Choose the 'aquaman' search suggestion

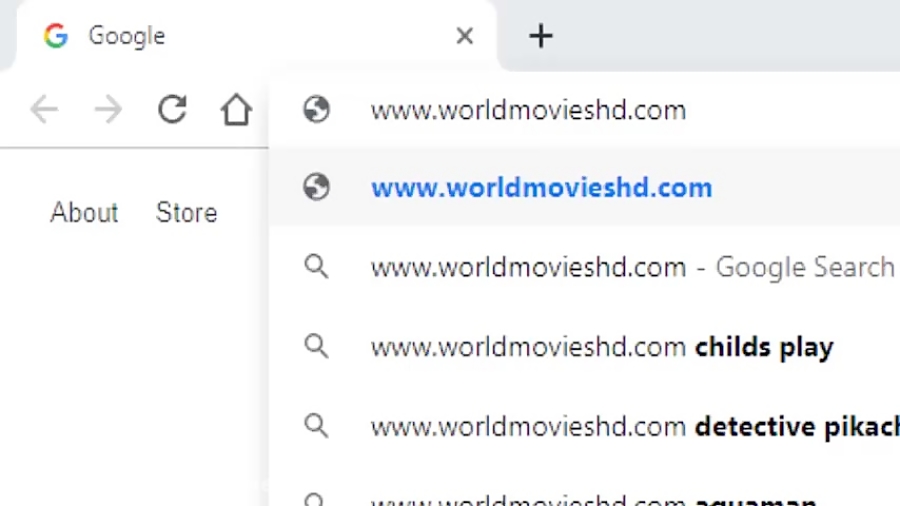click(x=593, y=499)
